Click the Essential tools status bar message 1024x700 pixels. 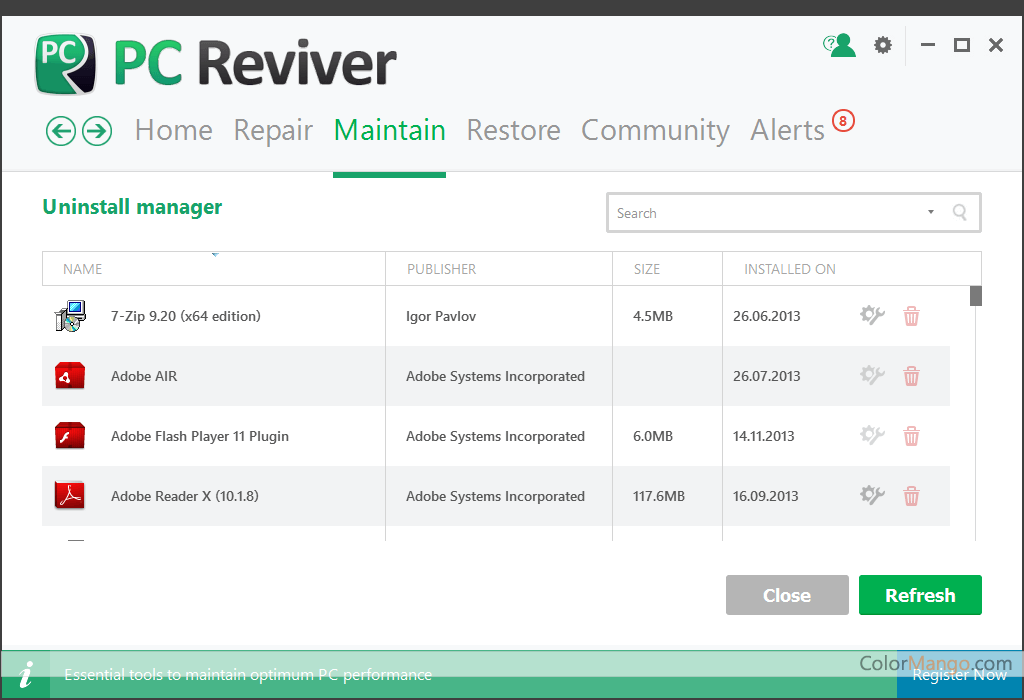(248, 675)
